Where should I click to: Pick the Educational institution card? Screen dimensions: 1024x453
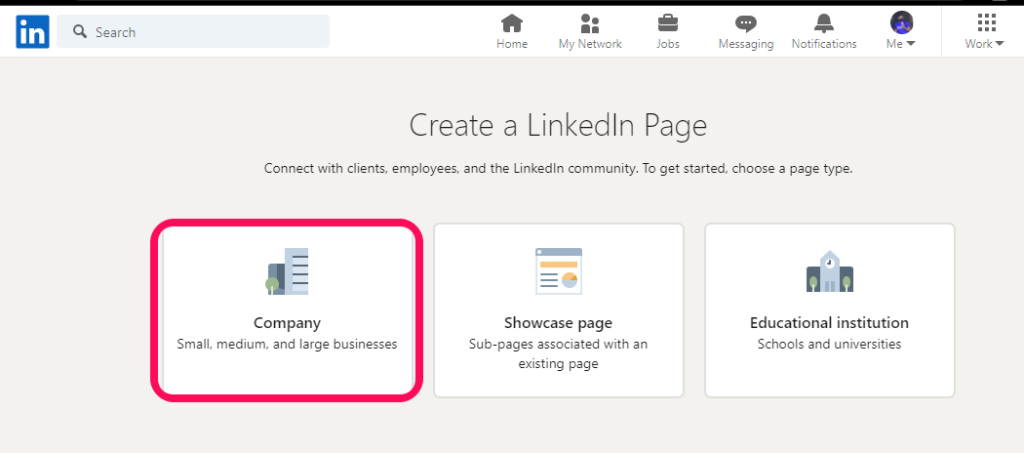tap(829, 310)
